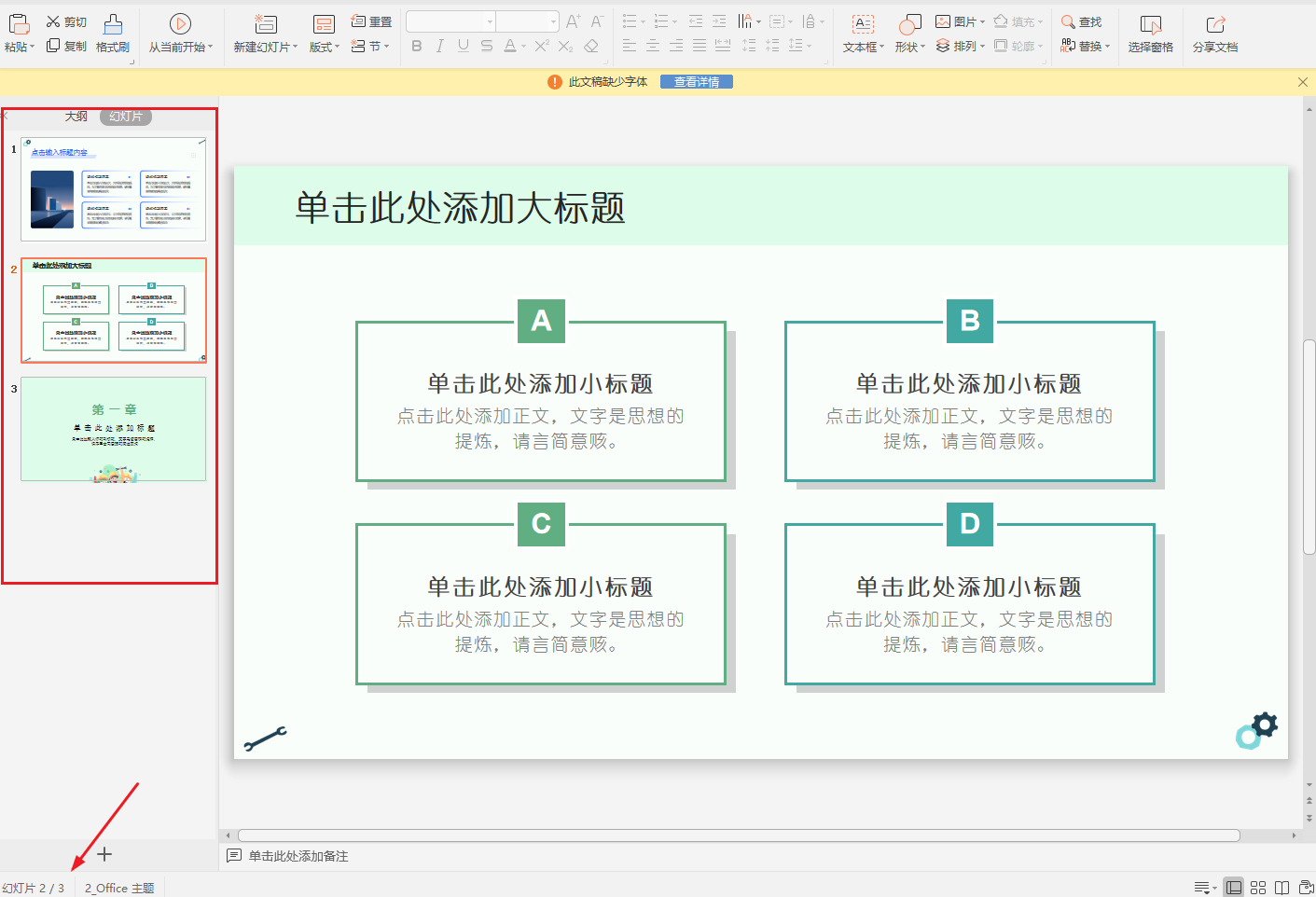The height and width of the screenshot is (897, 1316).
Task: Toggle bold formatting
Action: click(x=416, y=46)
